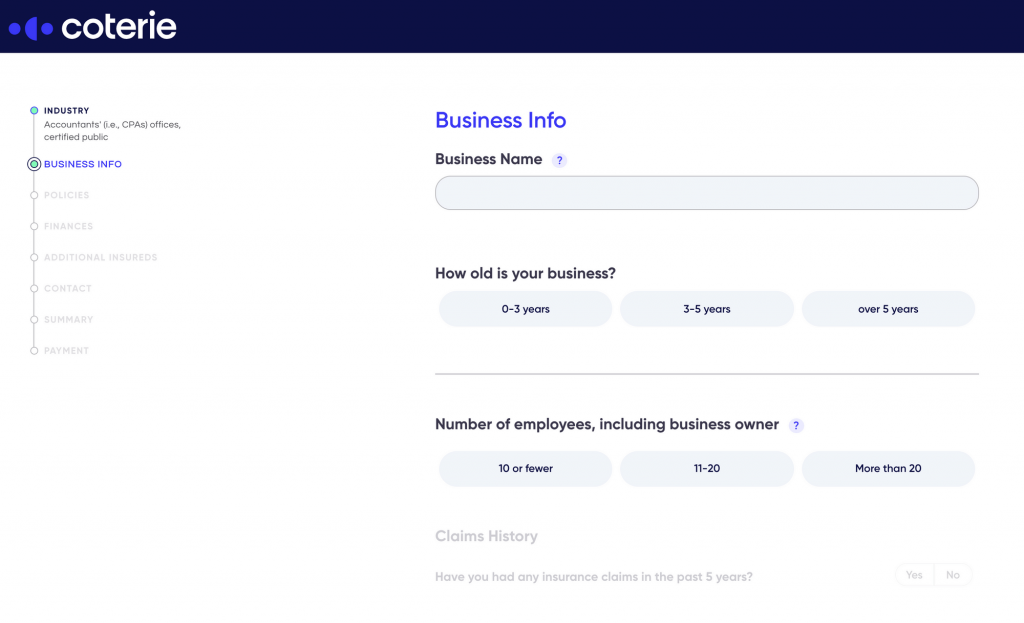Image resolution: width=1024 pixels, height=623 pixels.
Task: Select 10 or fewer employees
Action: click(x=525, y=468)
